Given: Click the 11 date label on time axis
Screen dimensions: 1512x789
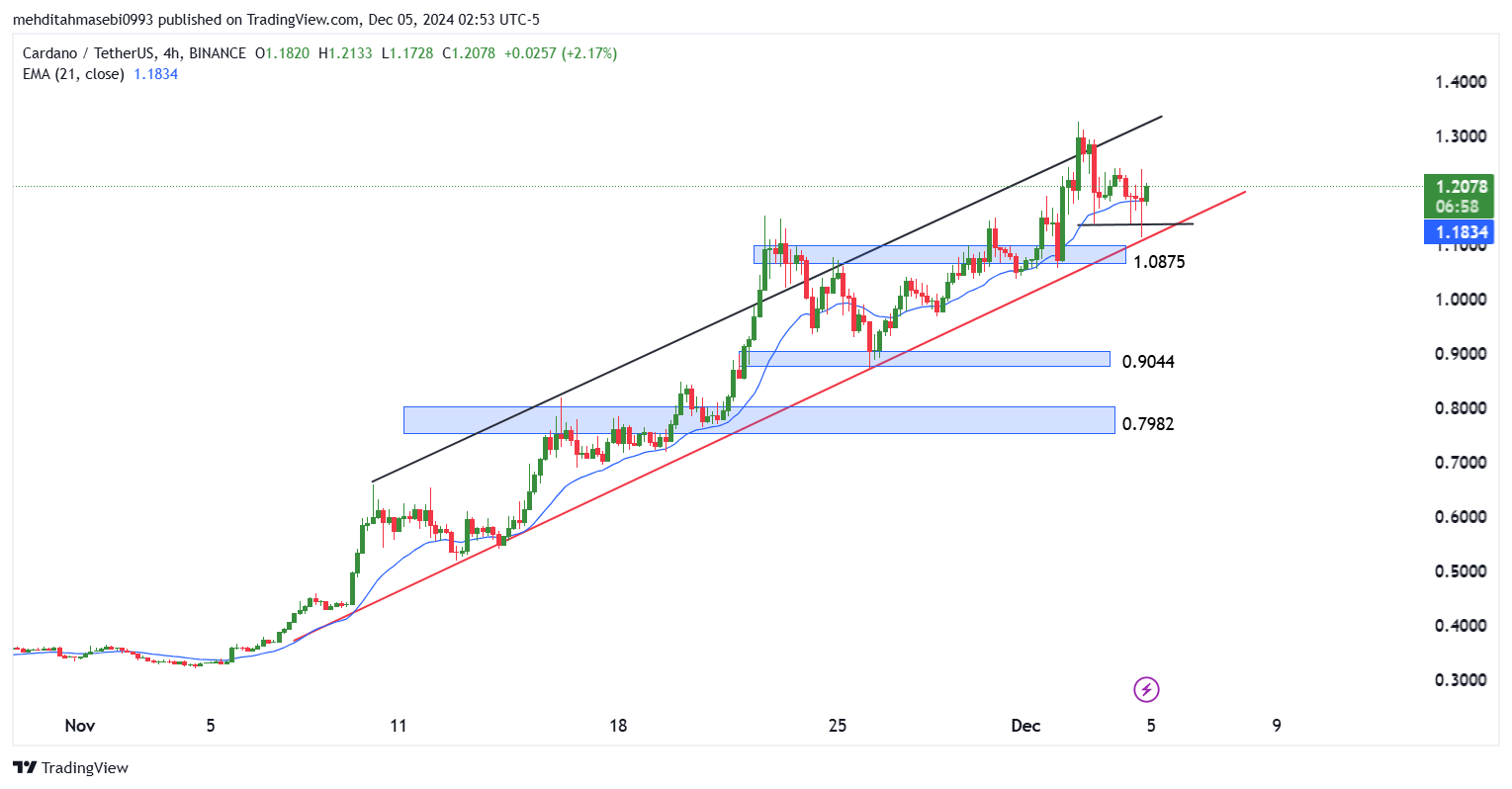Looking at the screenshot, I should pos(399,726).
